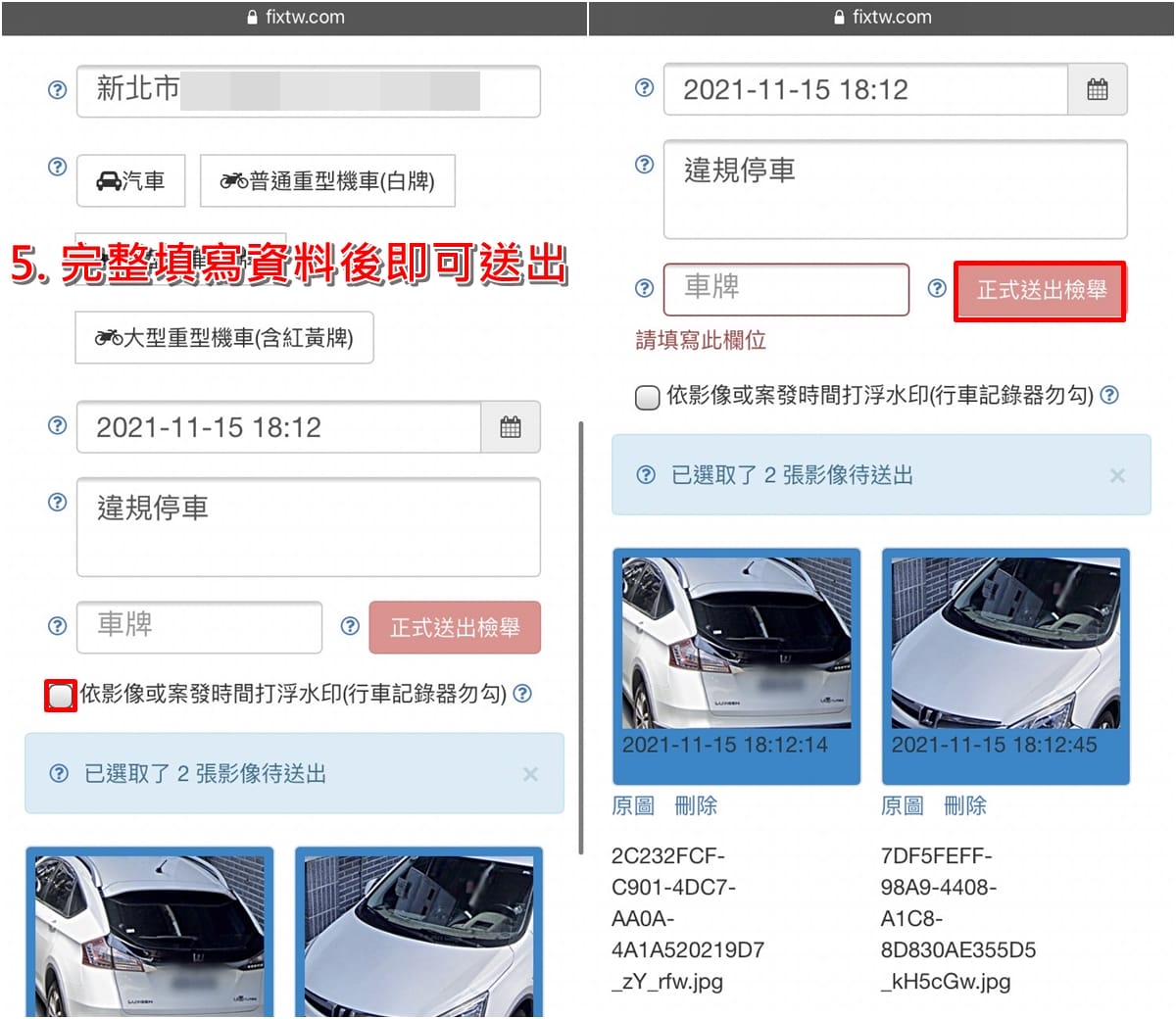
Task: Choose 大型重型機車(含紅黃牌) option
Action: tap(224, 338)
